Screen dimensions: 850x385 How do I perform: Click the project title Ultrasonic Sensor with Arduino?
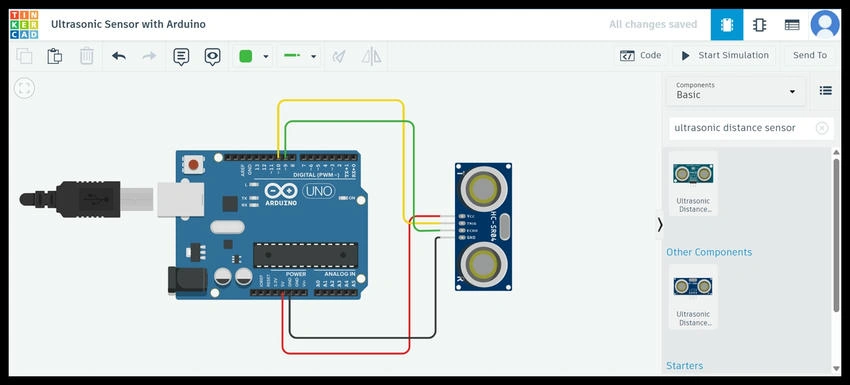tap(128, 24)
